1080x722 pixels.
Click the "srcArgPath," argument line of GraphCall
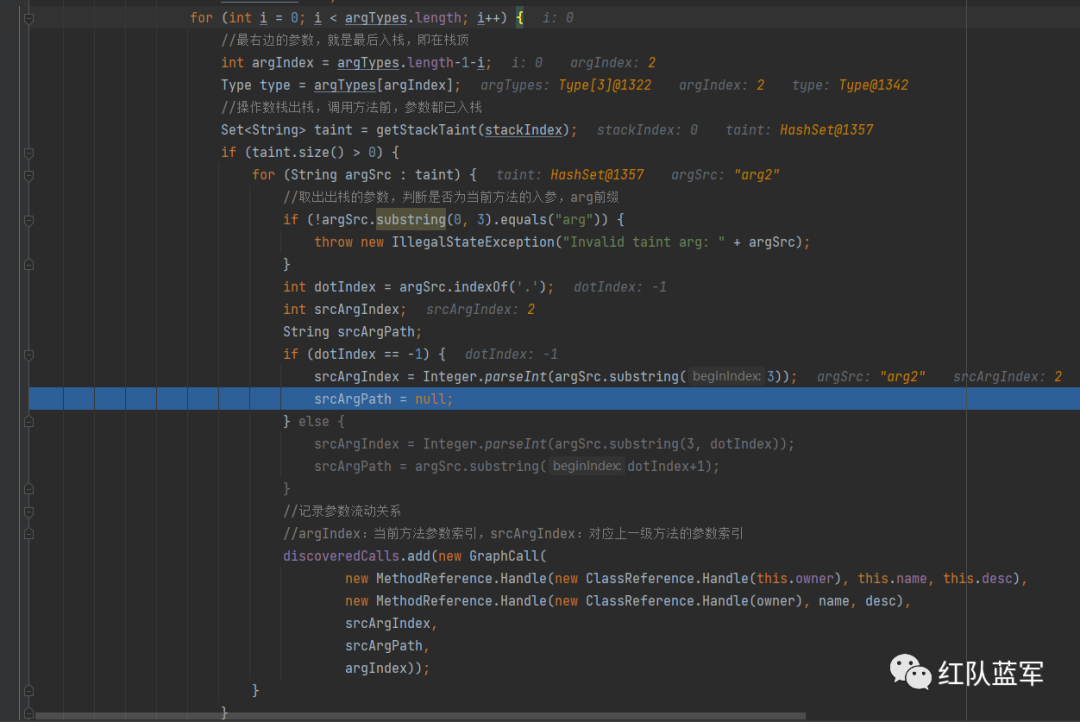387,646
